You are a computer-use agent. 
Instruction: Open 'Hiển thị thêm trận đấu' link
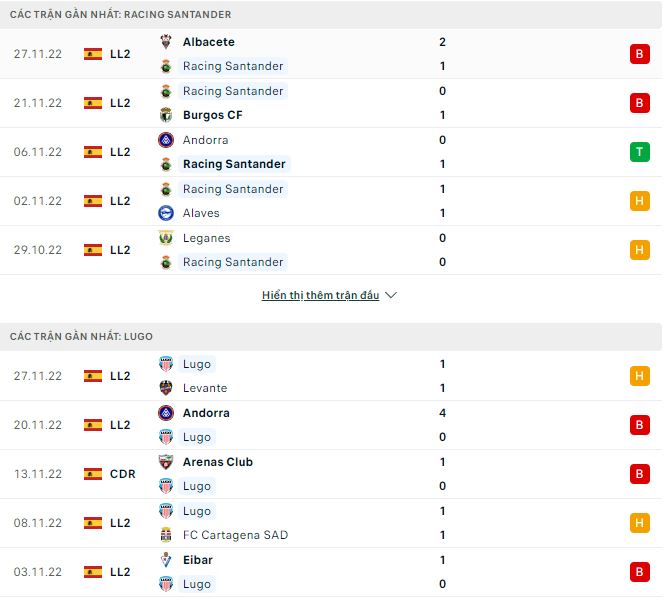coord(320,296)
